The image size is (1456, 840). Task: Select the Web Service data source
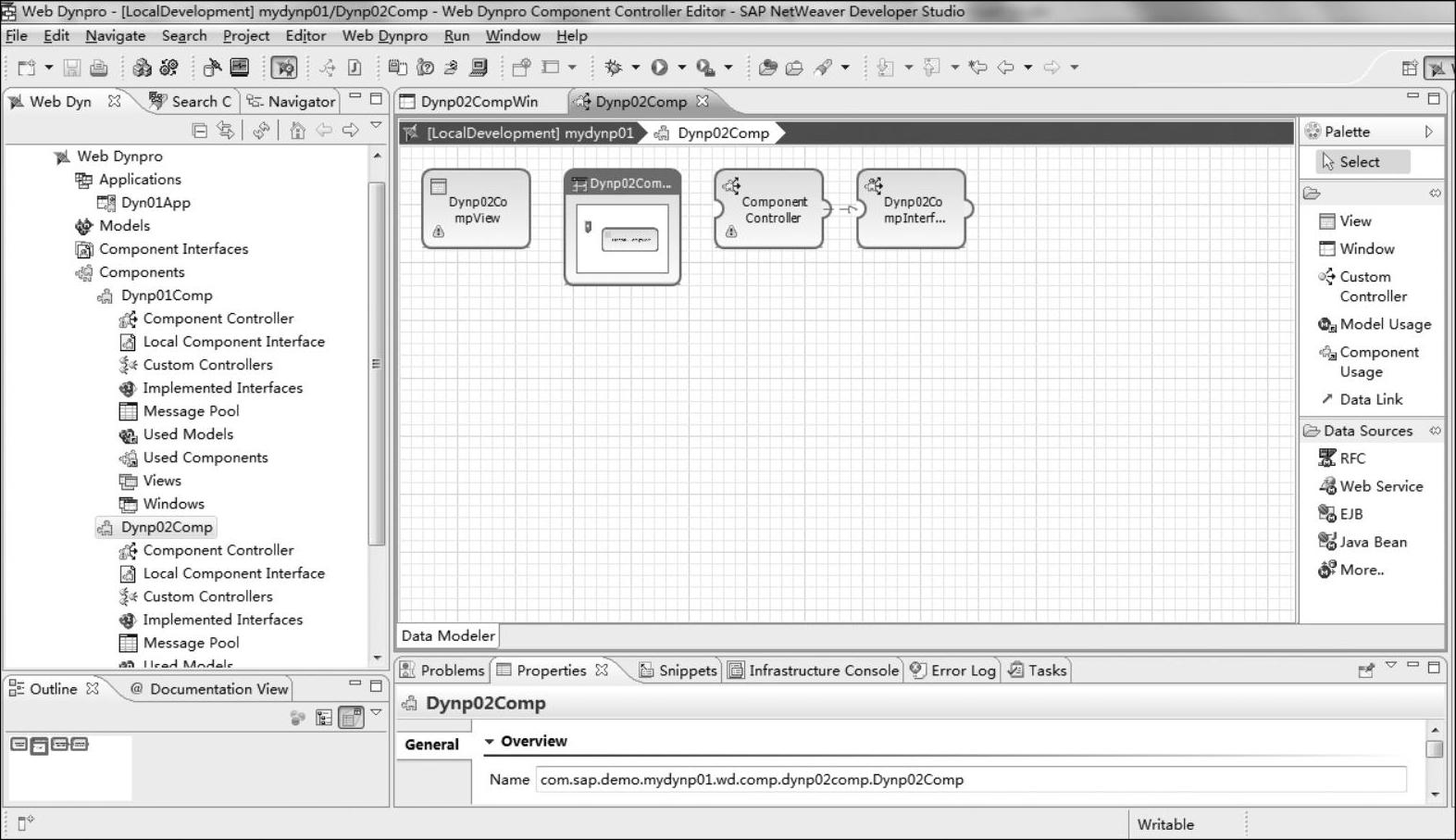[x=1370, y=486]
